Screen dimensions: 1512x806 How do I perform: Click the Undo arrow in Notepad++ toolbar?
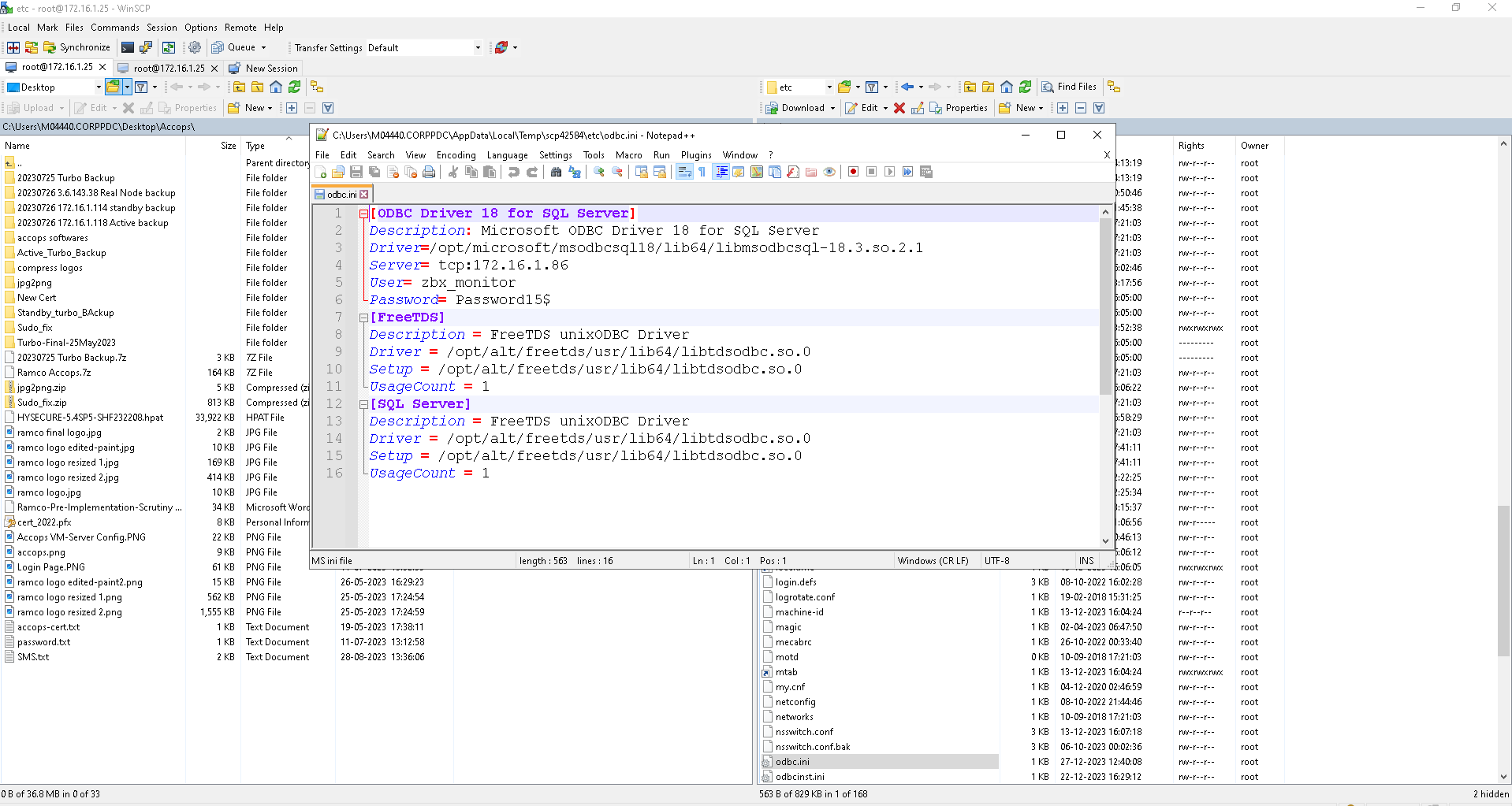tap(514, 172)
